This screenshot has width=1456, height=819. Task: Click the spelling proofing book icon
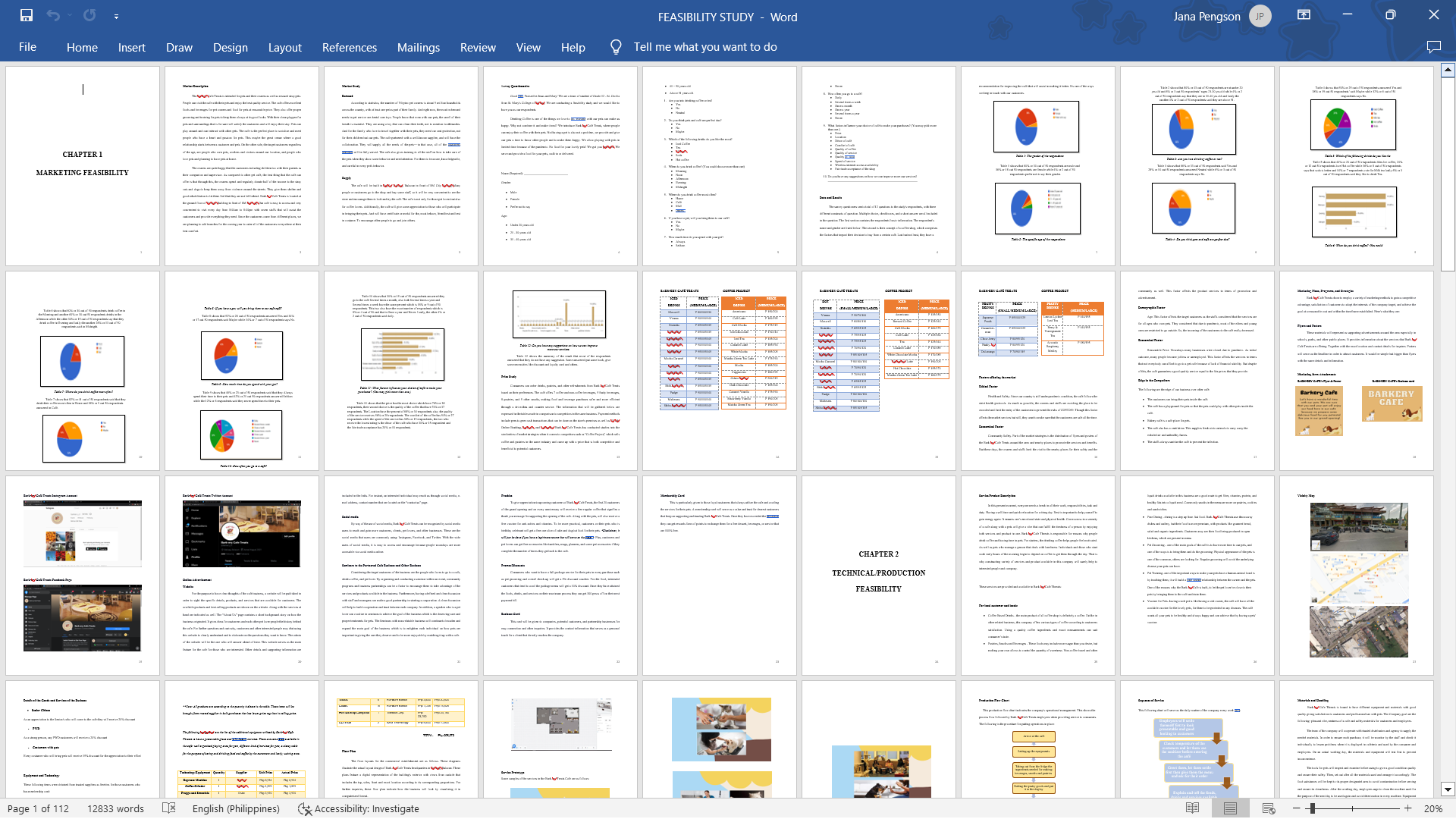point(169,808)
